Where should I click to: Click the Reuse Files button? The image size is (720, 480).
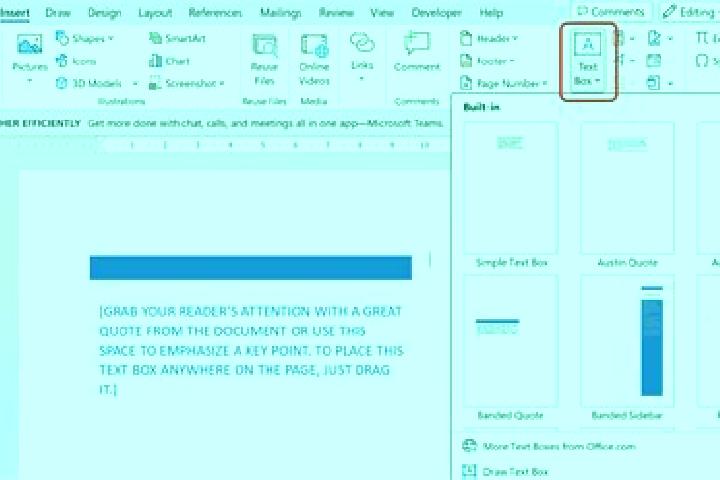coord(264,60)
